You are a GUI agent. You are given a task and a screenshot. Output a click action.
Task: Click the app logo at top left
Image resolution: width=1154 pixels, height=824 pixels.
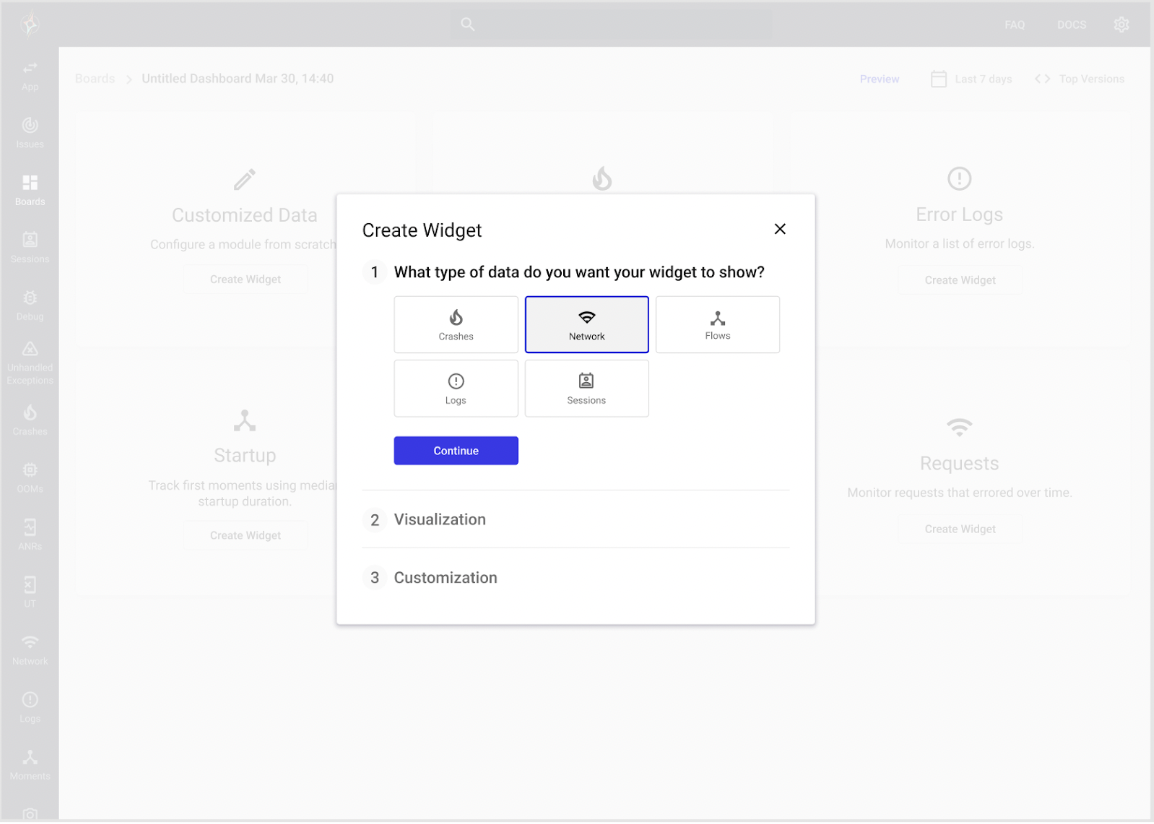coord(30,24)
